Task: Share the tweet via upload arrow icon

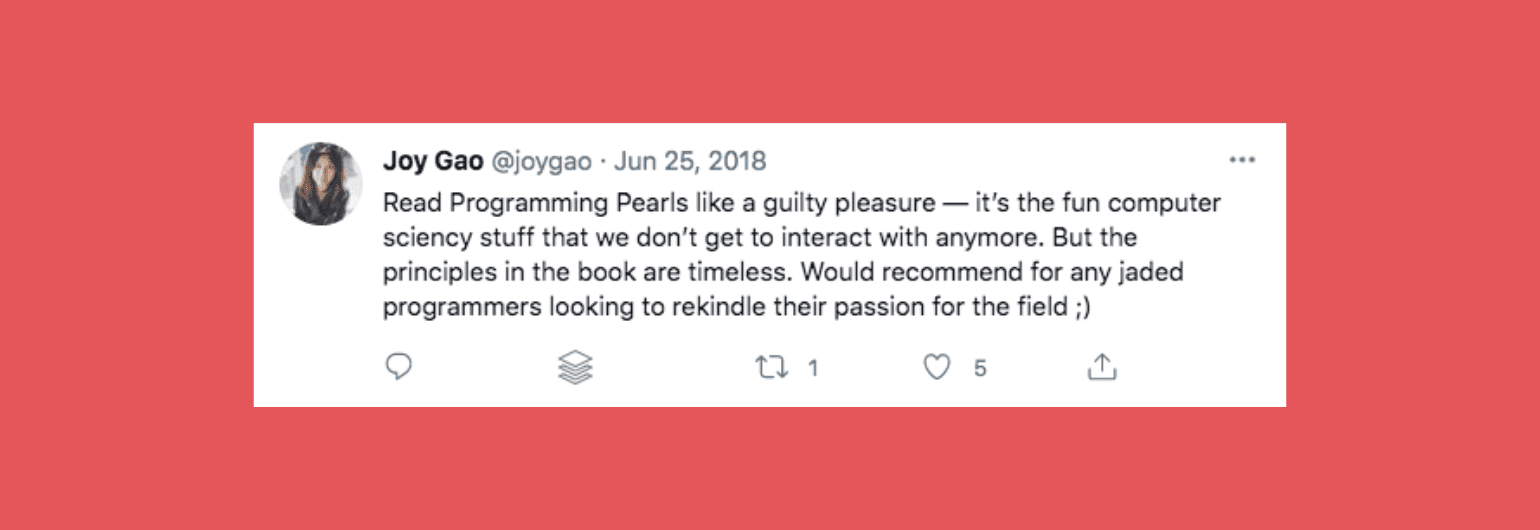Action: pyautogui.click(x=1101, y=368)
